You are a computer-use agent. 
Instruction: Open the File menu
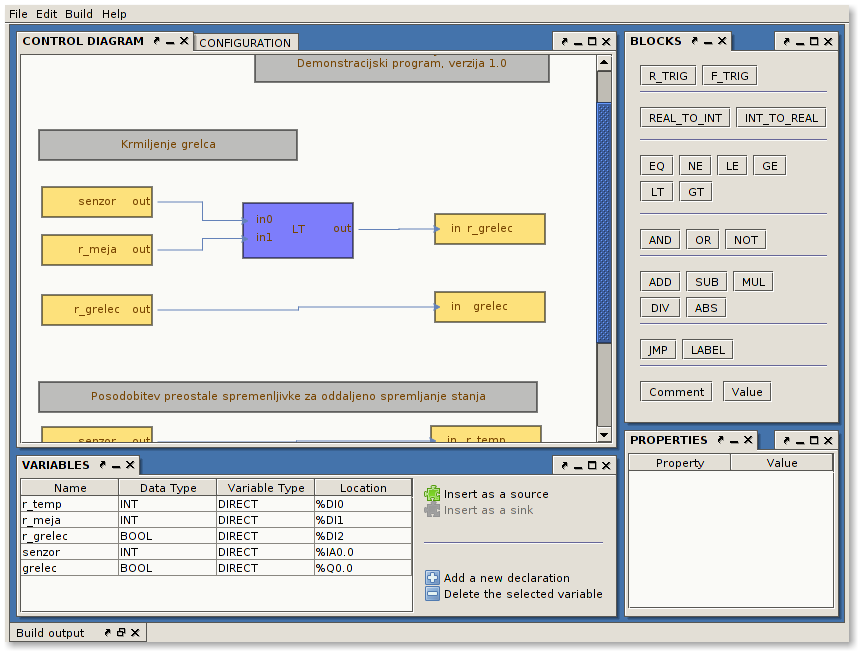click(x=18, y=14)
